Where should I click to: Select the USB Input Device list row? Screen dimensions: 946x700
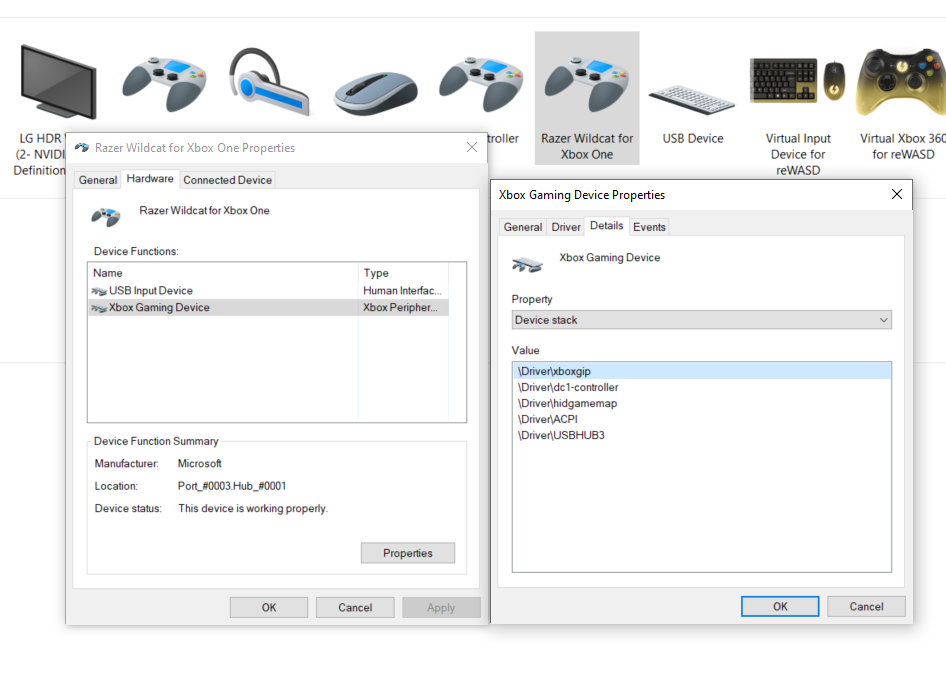[x=269, y=291]
